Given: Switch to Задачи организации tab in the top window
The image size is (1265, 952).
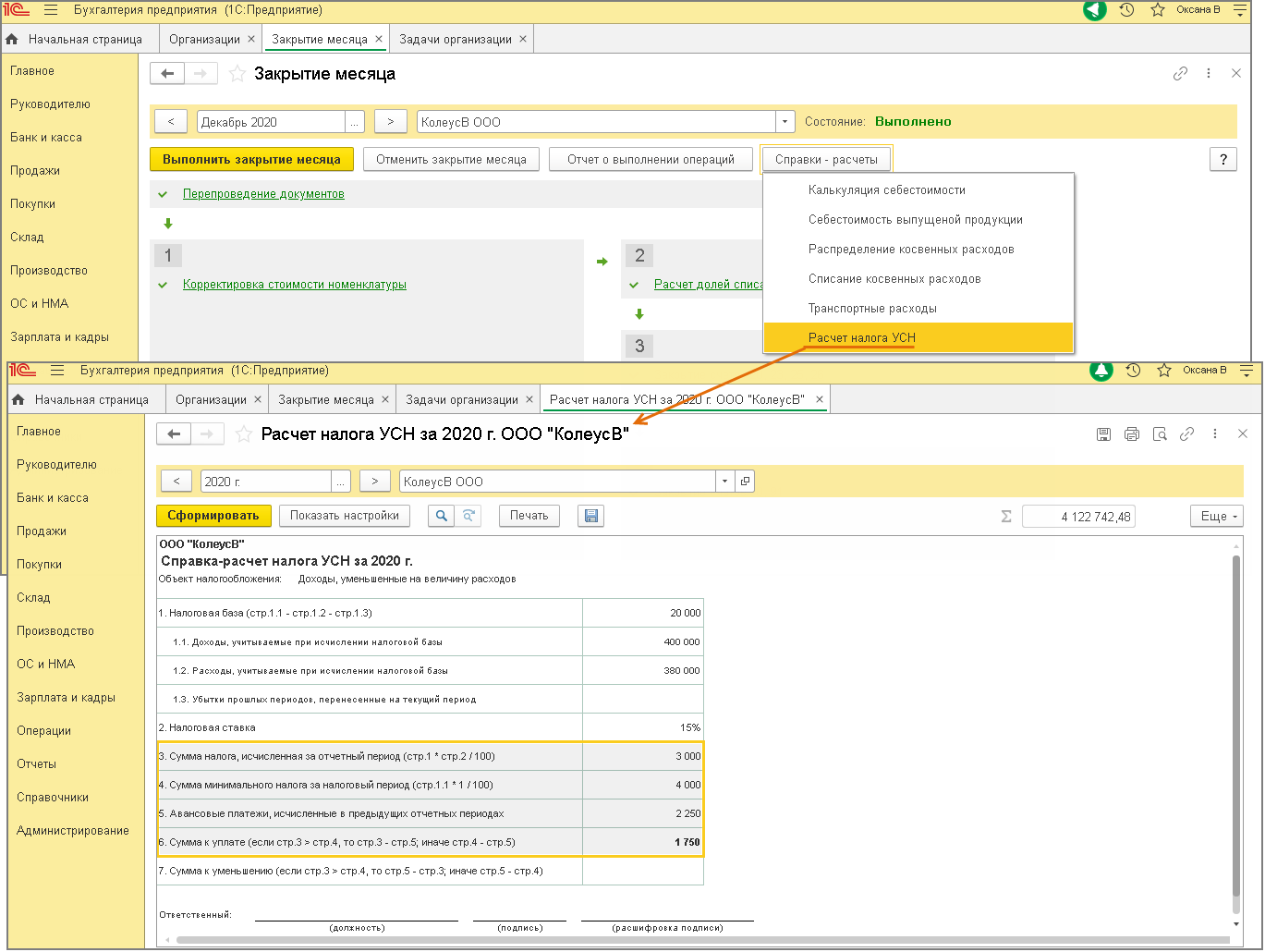Looking at the screenshot, I should pyautogui.click(x=456, y=40).
